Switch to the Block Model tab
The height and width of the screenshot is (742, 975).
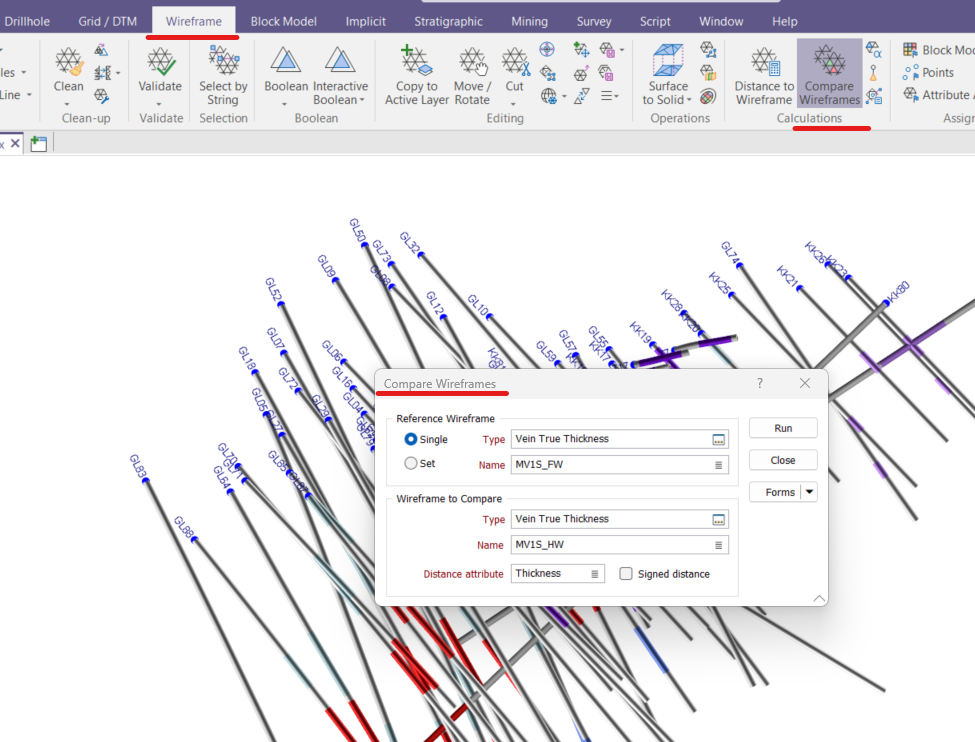pos(283,21)
